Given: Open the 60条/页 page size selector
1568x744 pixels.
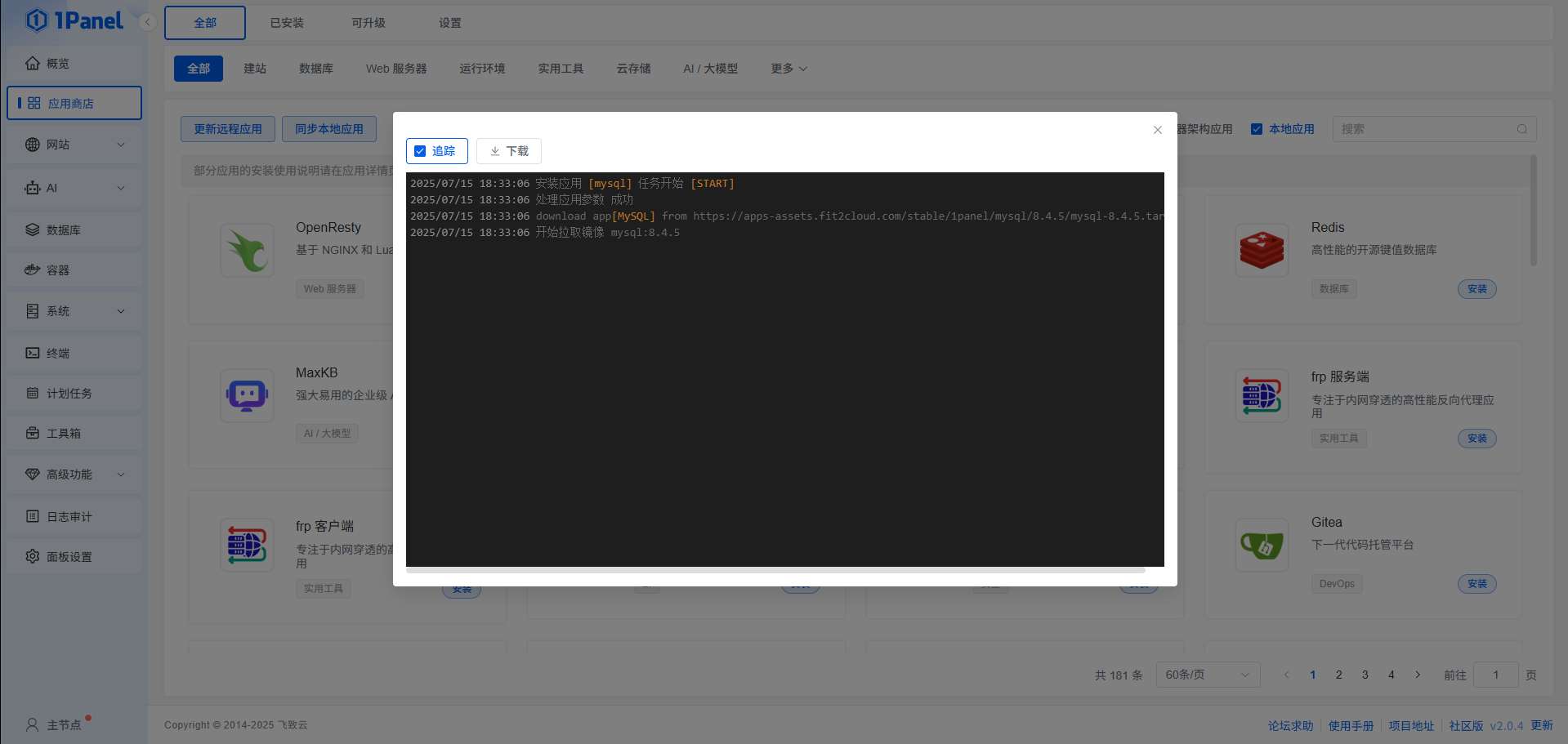Looking at the screenshot, I should [1207, 674].
